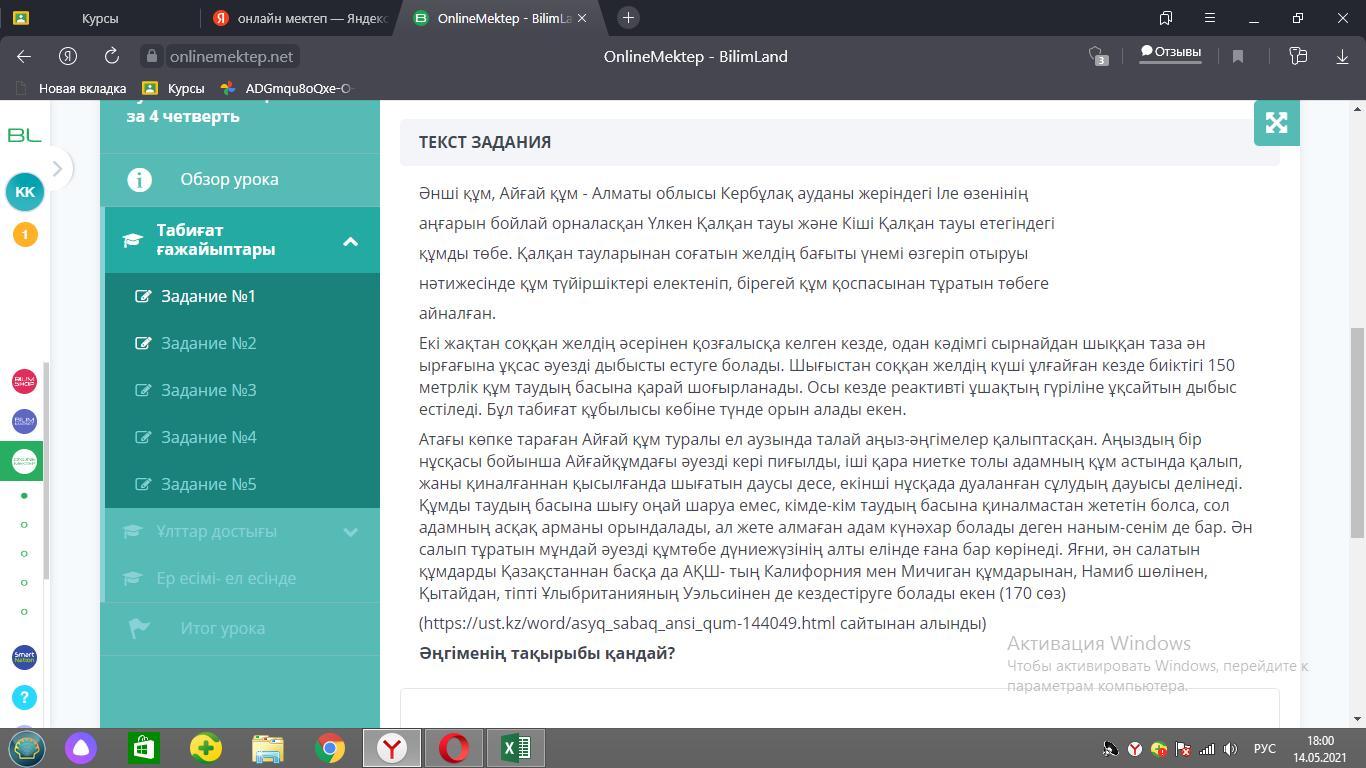This screenshot has width=1366, height=768.
Task: Click the volume speaker icon in system tray
Action: click(x=1231, y=749)
